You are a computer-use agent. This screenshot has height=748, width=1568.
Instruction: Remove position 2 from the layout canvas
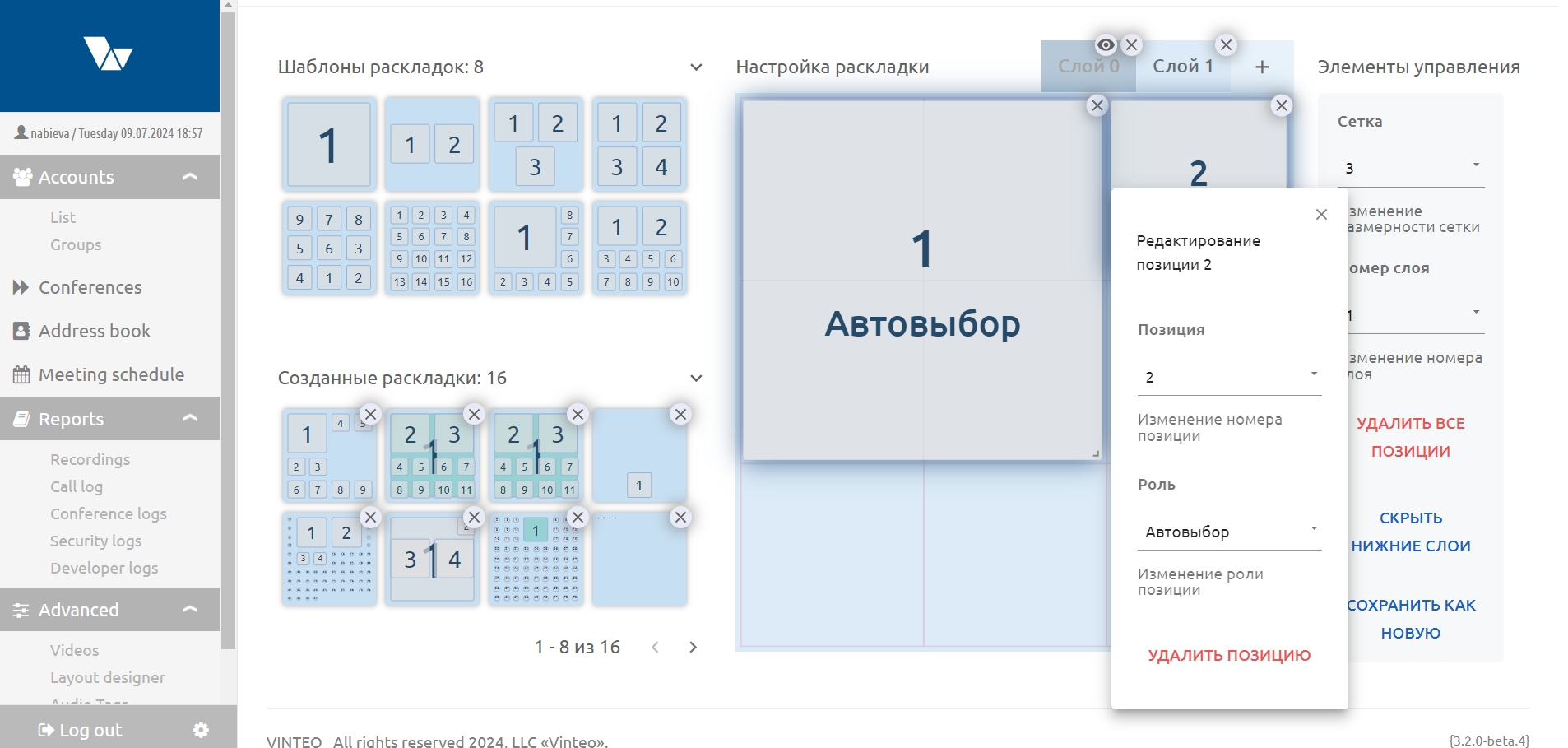tap(1282, 105)
